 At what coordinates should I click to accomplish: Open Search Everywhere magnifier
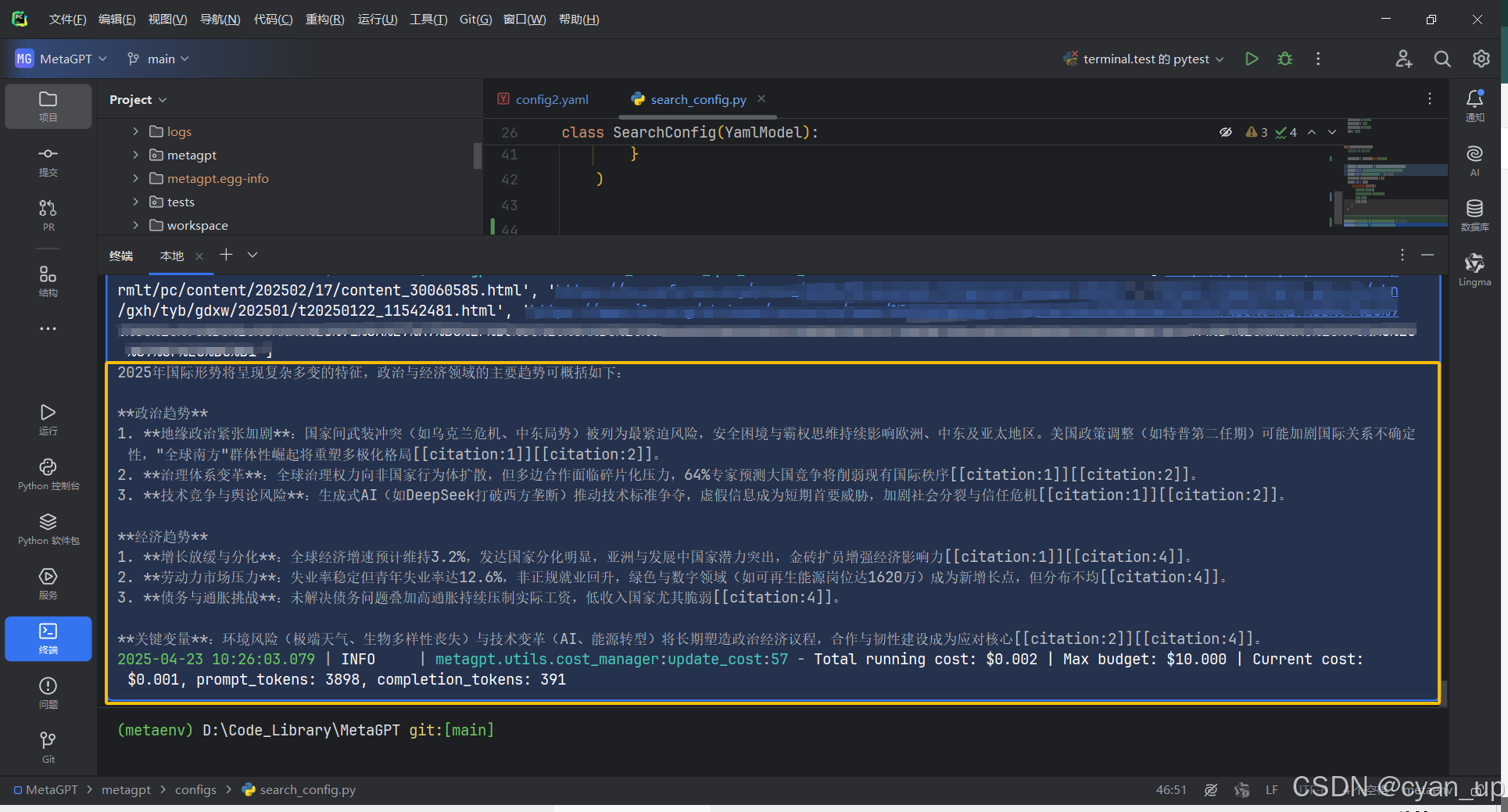(1442, 59)
